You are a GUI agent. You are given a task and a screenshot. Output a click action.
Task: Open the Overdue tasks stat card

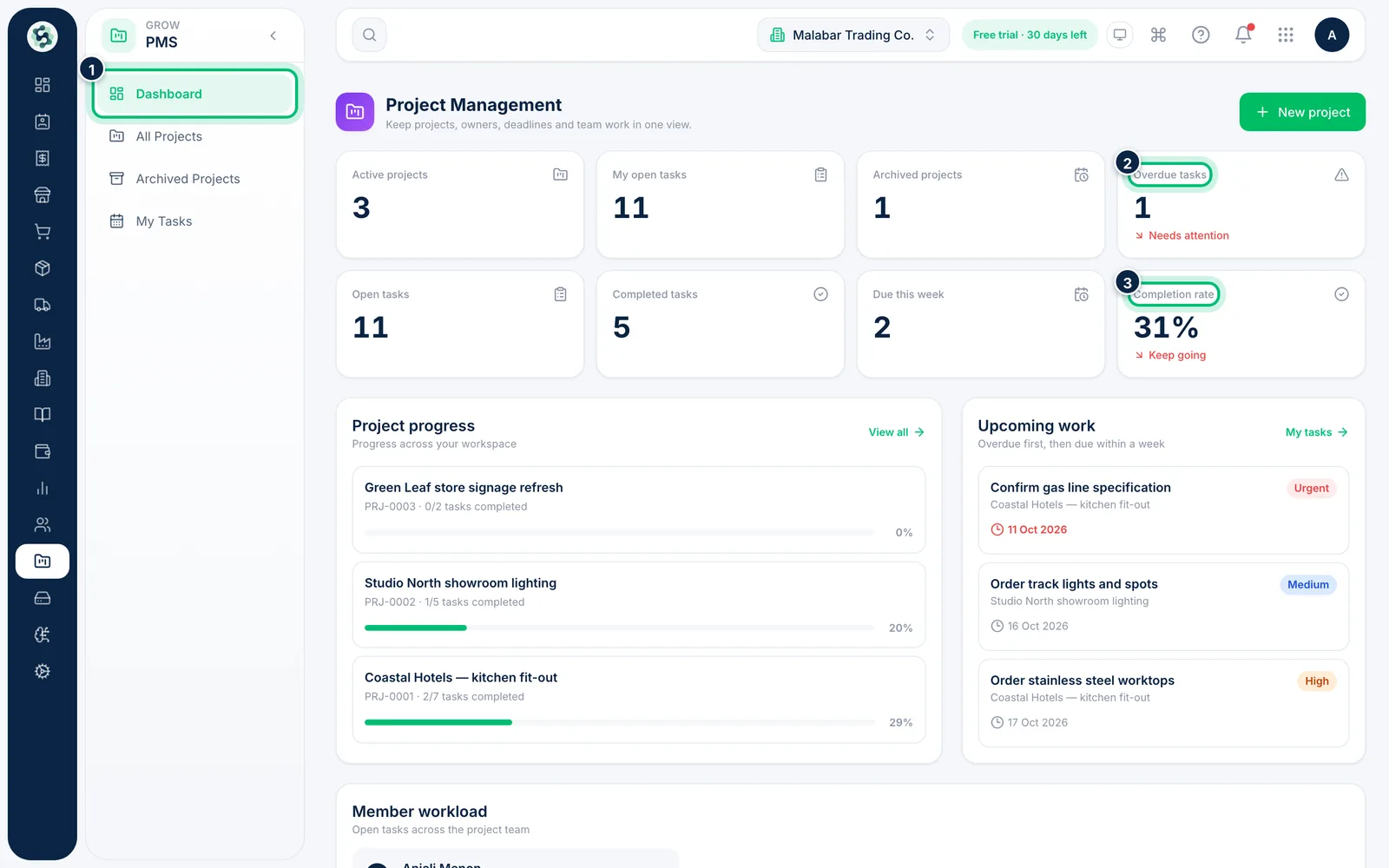point(1241,205)
